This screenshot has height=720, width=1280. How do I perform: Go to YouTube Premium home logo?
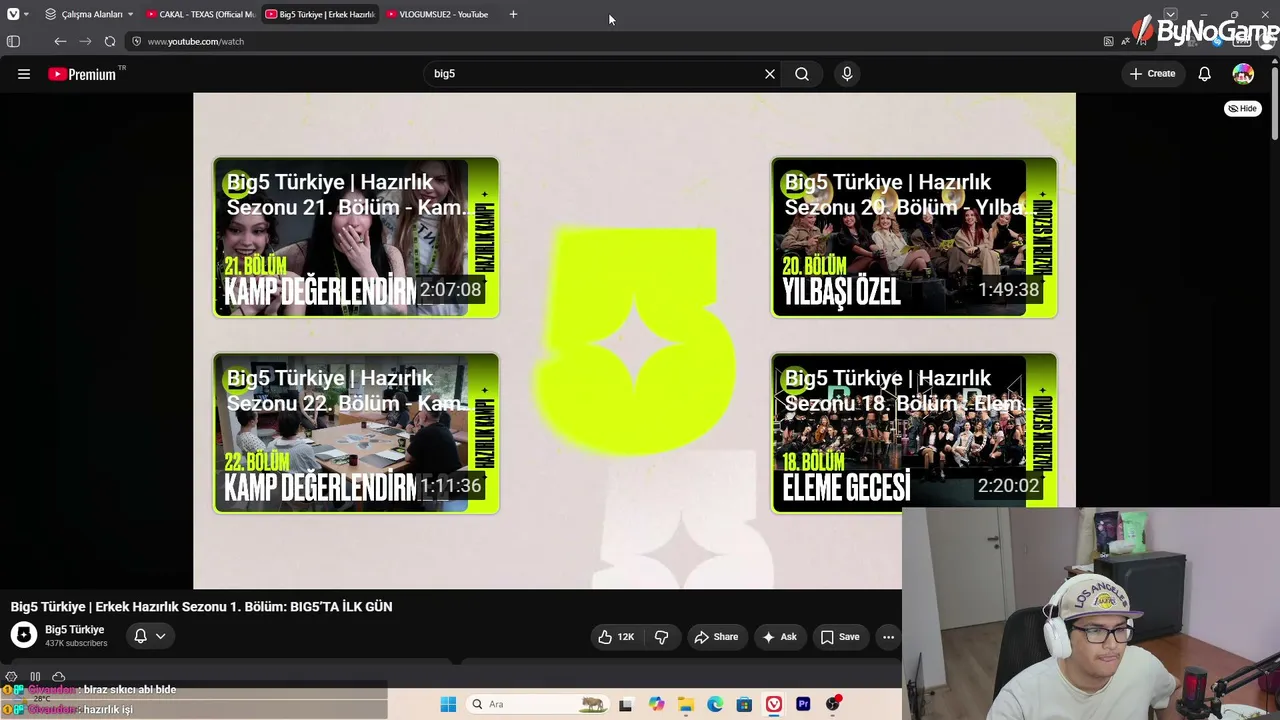click(x=82, y=74)
